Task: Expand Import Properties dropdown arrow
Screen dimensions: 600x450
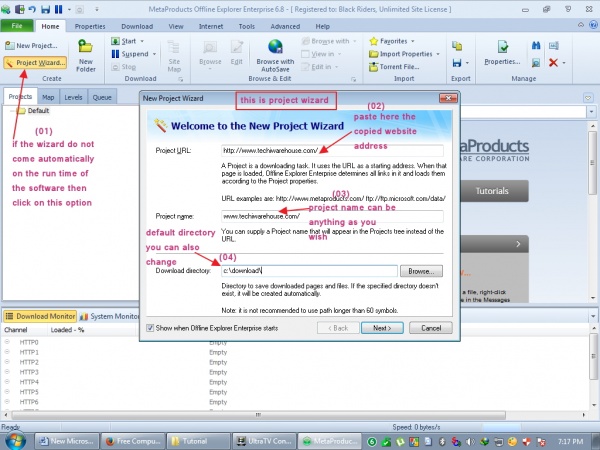Action: [438, 54]
